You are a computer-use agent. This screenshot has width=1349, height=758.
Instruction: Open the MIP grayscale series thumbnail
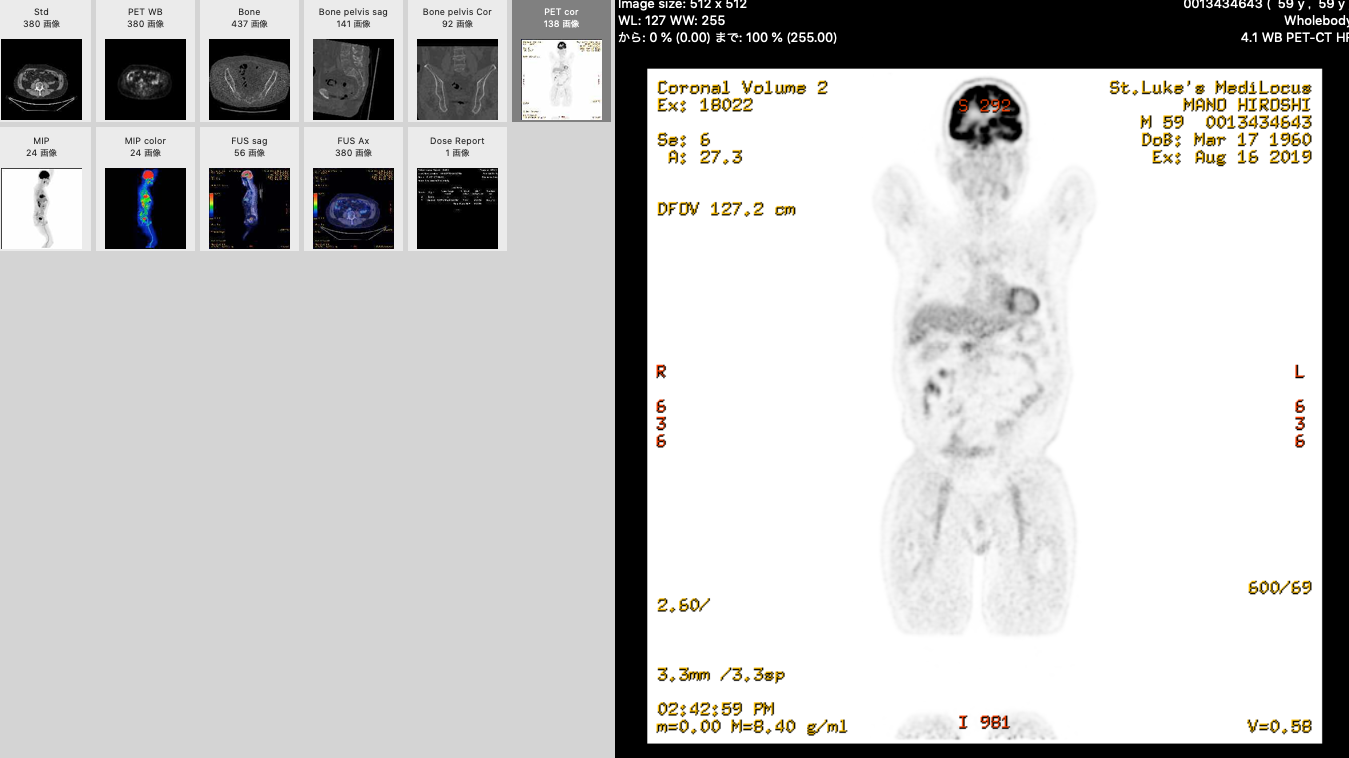coord(41,208)
